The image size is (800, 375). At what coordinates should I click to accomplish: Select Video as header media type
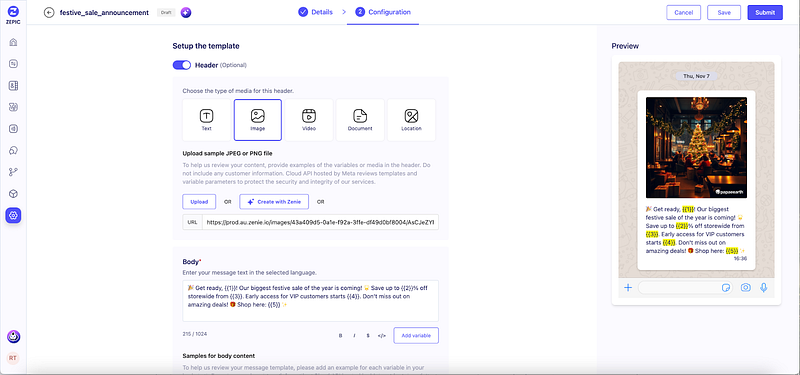(x=309, y=120)
